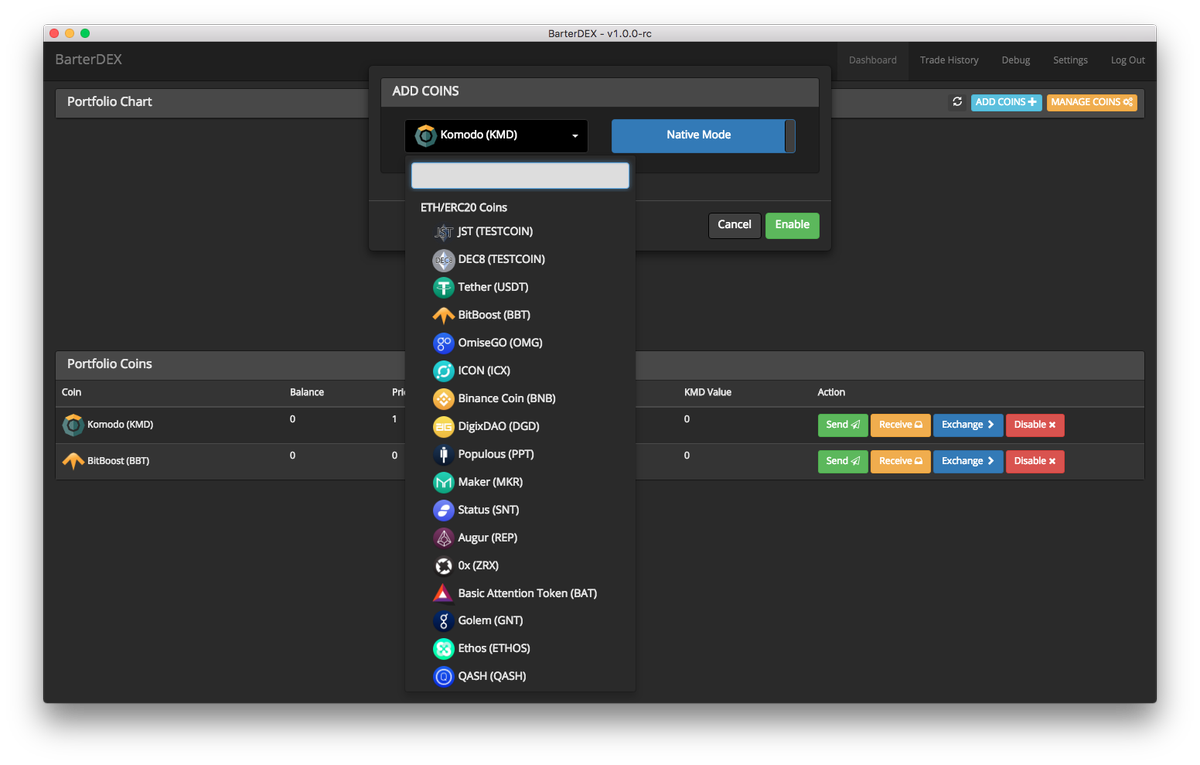Disable the BitBoost coin
The height and width of the screenshot is (765, 1200).
click(x=1035, y=461)
